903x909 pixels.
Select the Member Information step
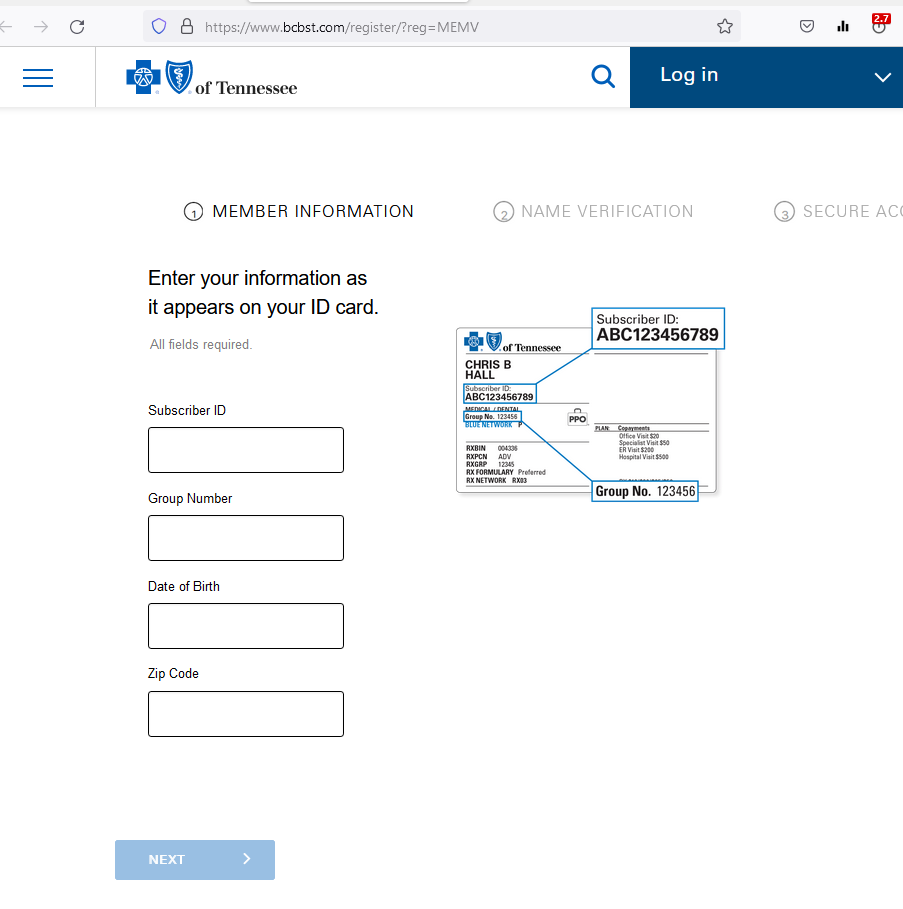(x=298, y=211)
